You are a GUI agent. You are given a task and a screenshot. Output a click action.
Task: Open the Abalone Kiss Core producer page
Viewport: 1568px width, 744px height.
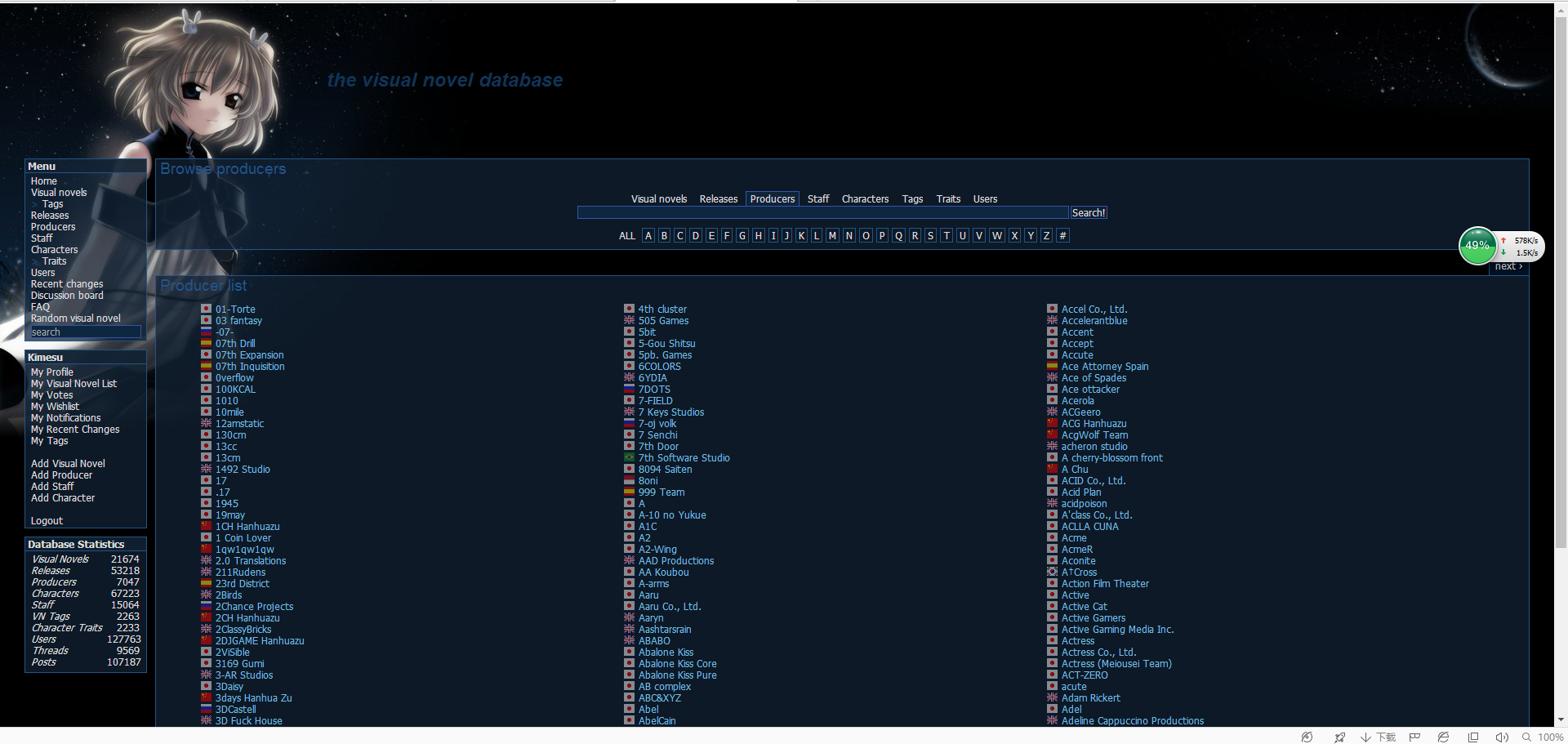[677, 663]
